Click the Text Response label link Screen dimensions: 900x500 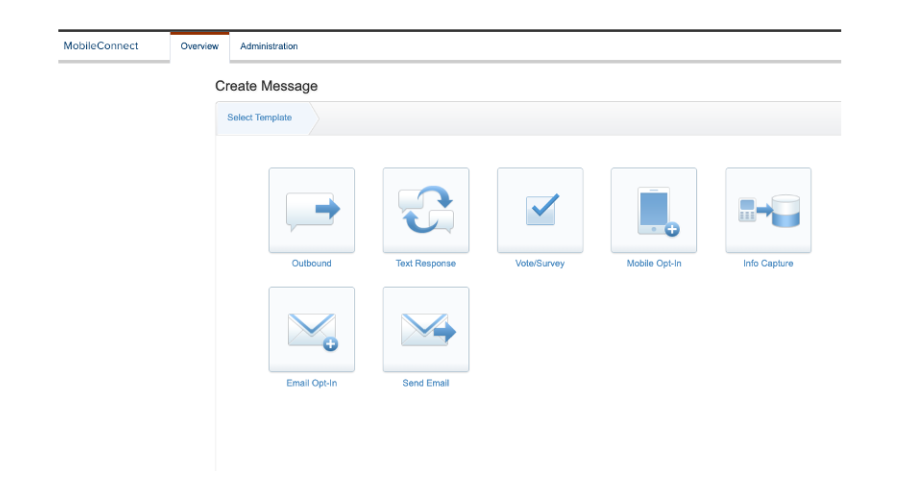[x=426, y=263]
